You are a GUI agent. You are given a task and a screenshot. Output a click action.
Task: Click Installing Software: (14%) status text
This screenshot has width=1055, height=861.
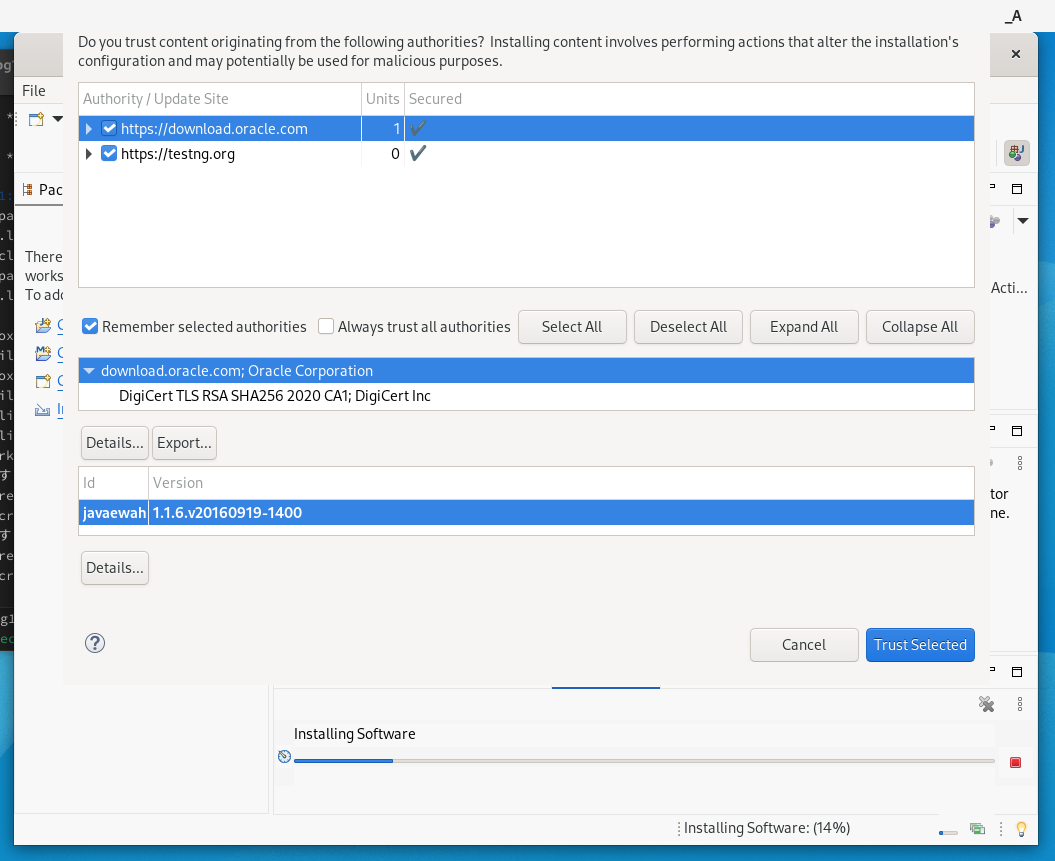[767, 828]
